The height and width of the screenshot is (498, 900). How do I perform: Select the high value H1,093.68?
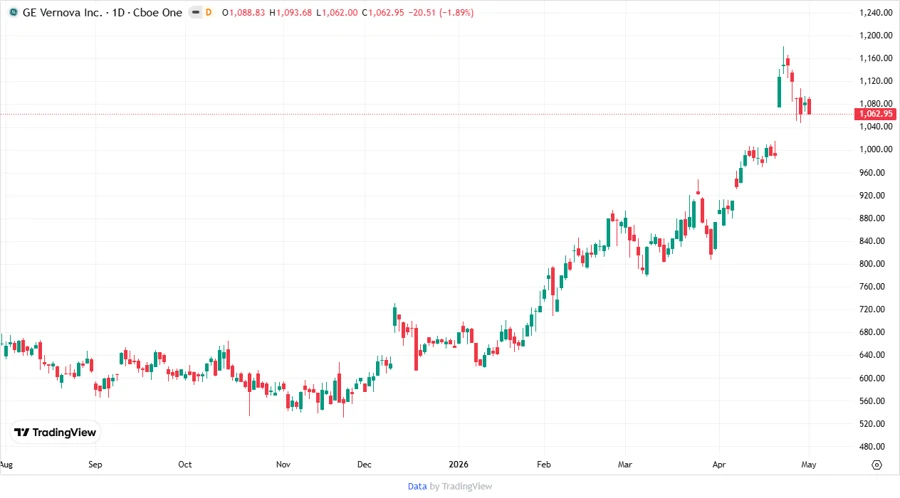pos(290,12)
